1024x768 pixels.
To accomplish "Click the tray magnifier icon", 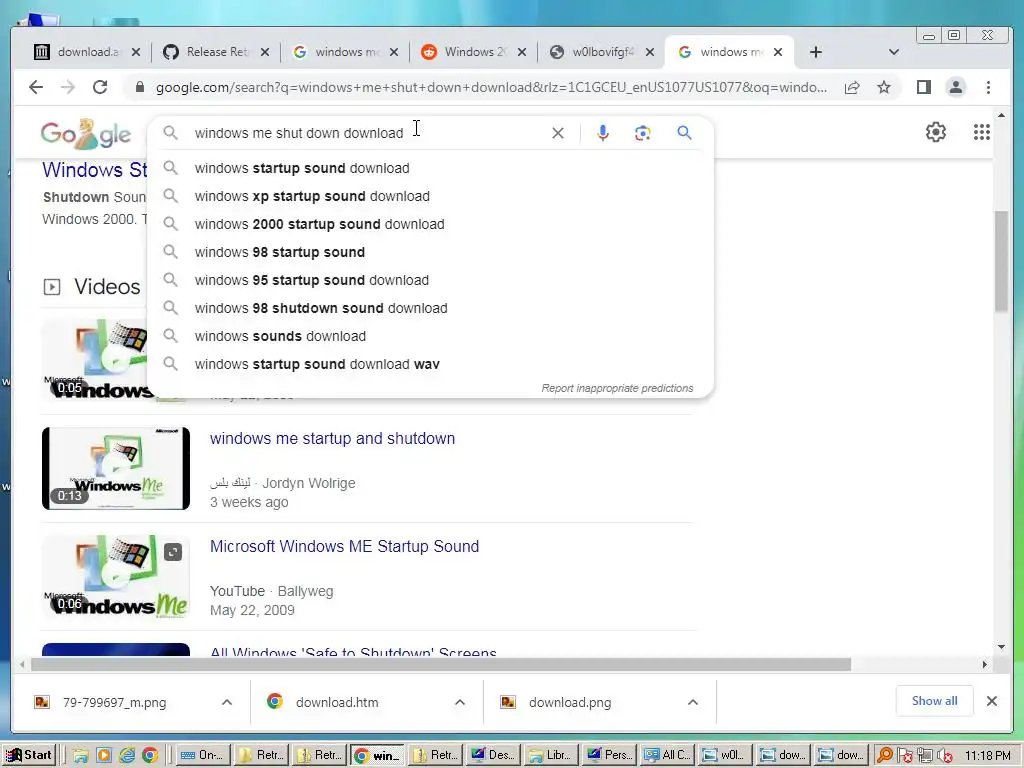I will click(885, 755).
